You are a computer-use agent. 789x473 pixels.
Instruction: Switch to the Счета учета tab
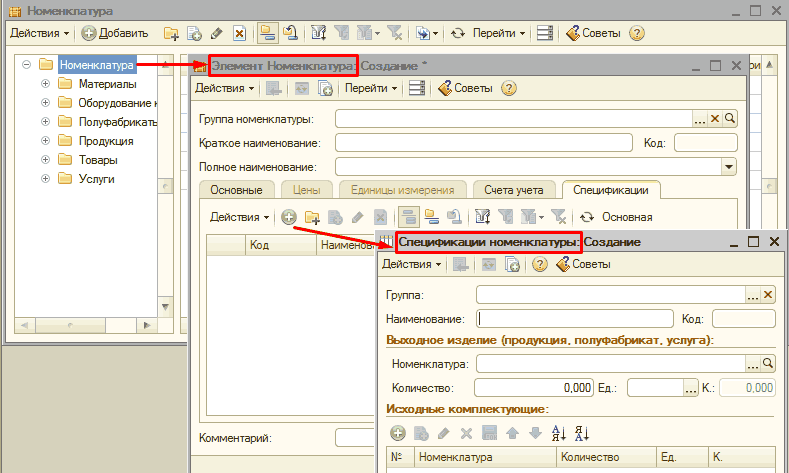[x=514, y=190]
